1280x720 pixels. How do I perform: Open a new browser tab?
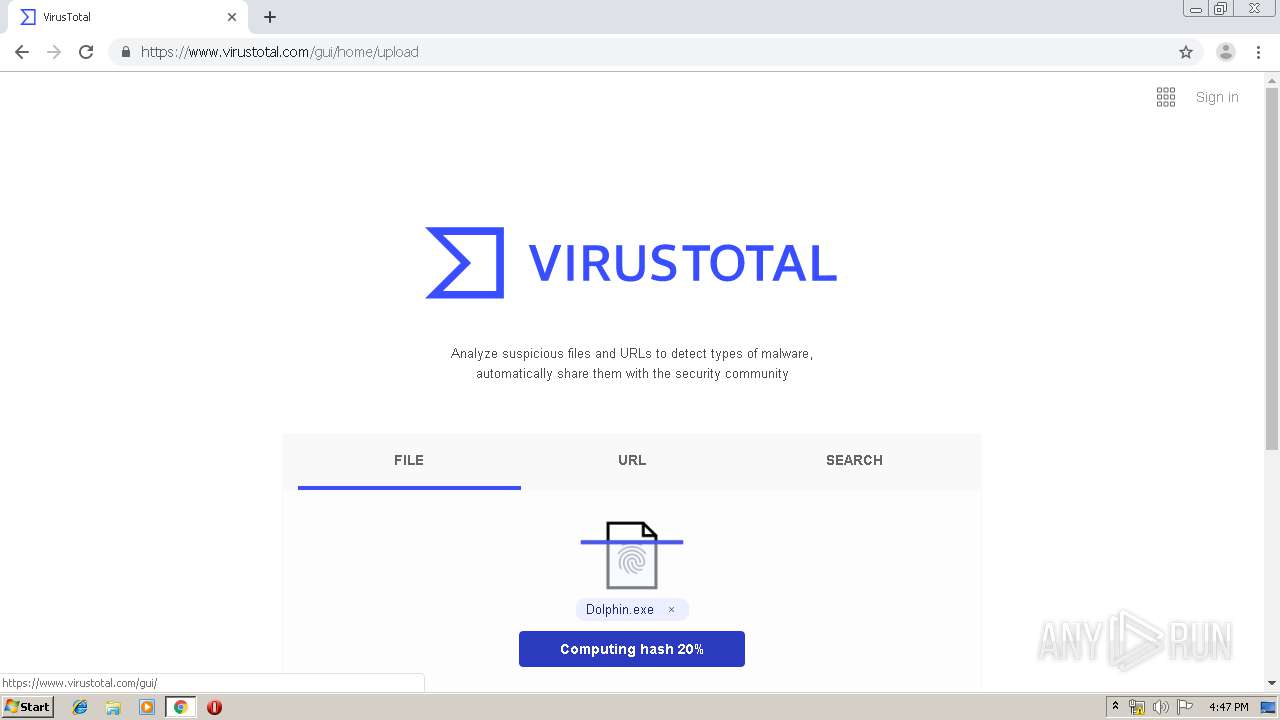[270, 17]
